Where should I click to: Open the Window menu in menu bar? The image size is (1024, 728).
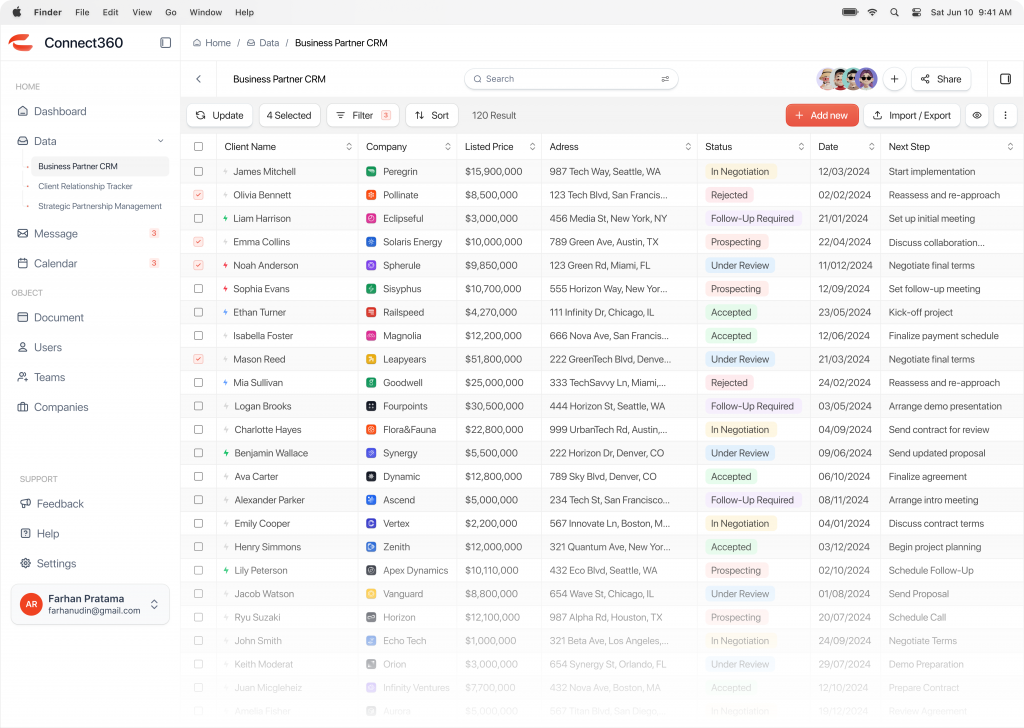[x=205, y=12]
